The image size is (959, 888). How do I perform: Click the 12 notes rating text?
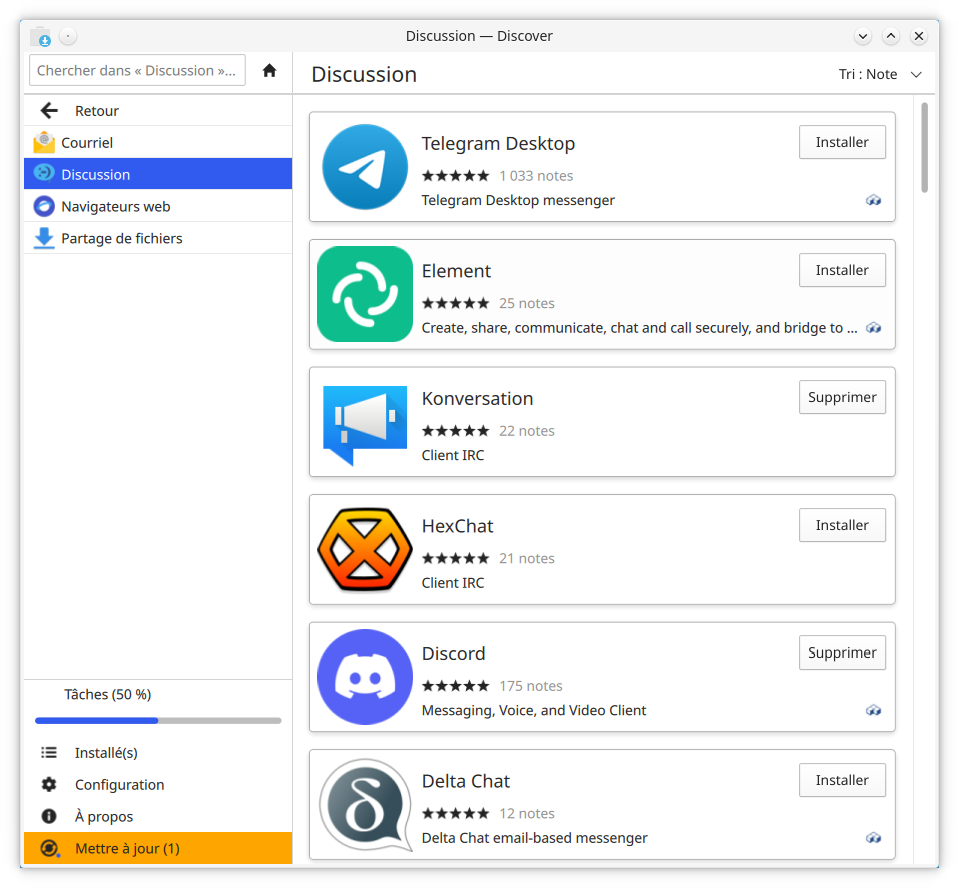pyautogui.click(x=527, y=813)
